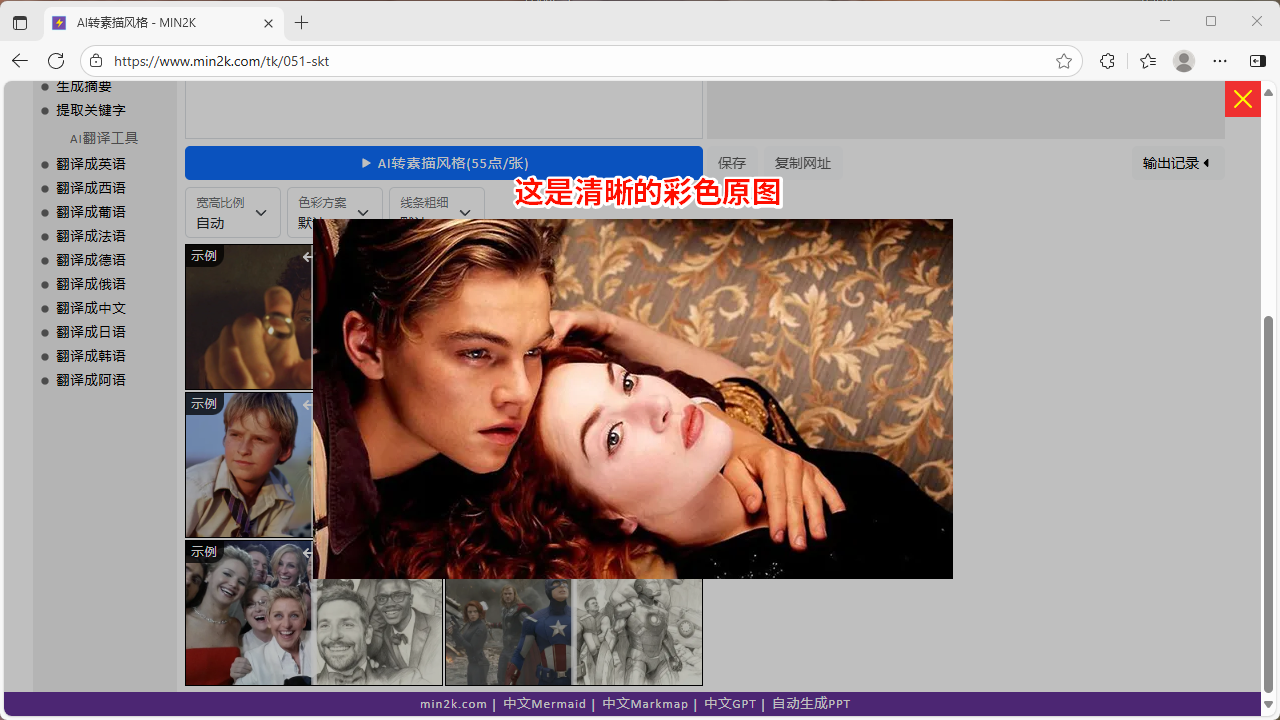
Task: View site information via the lock icon
Action: click(x=96, y=61)
